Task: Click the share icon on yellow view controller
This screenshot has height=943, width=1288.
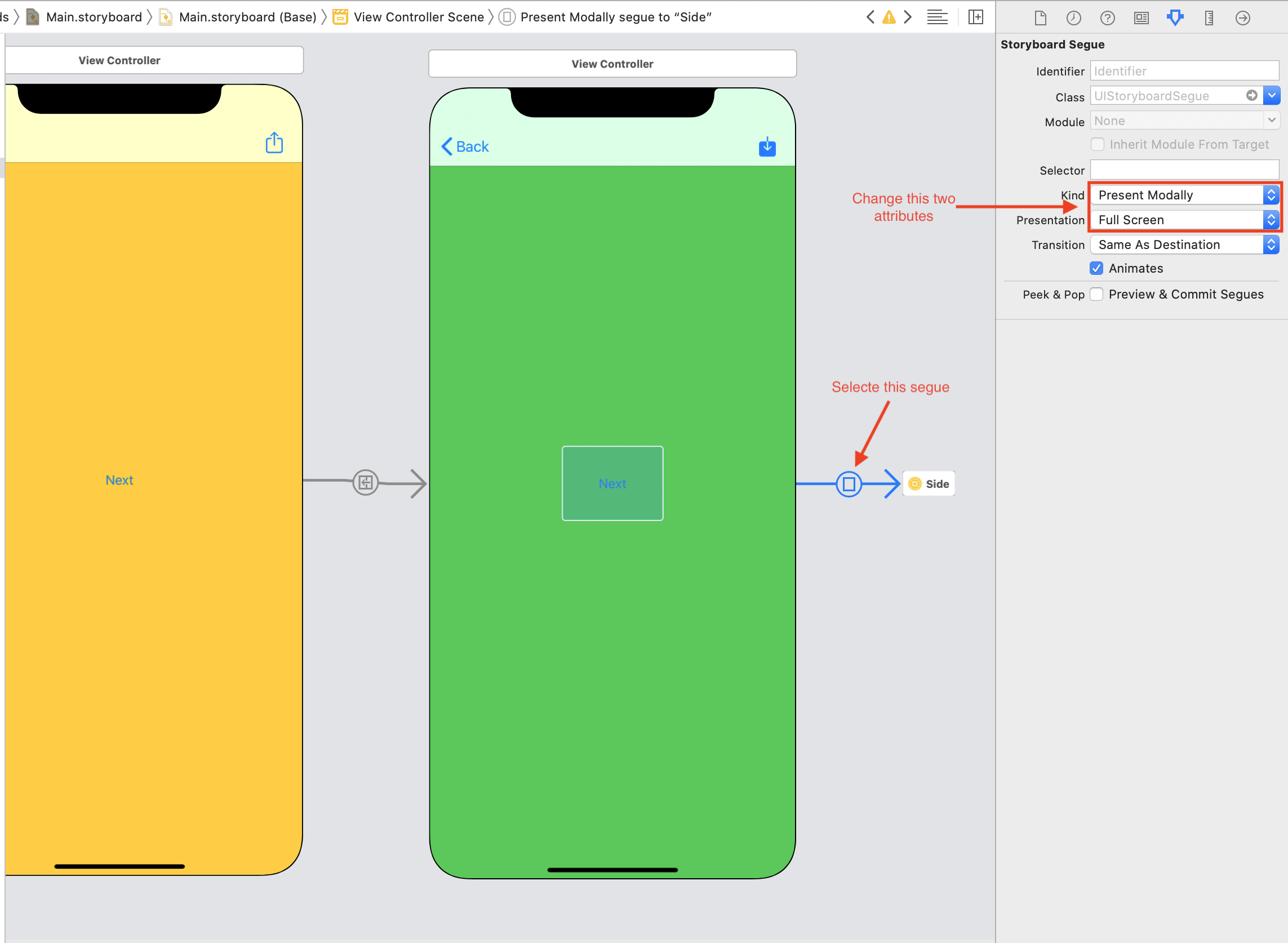Action: pos(274,143)
